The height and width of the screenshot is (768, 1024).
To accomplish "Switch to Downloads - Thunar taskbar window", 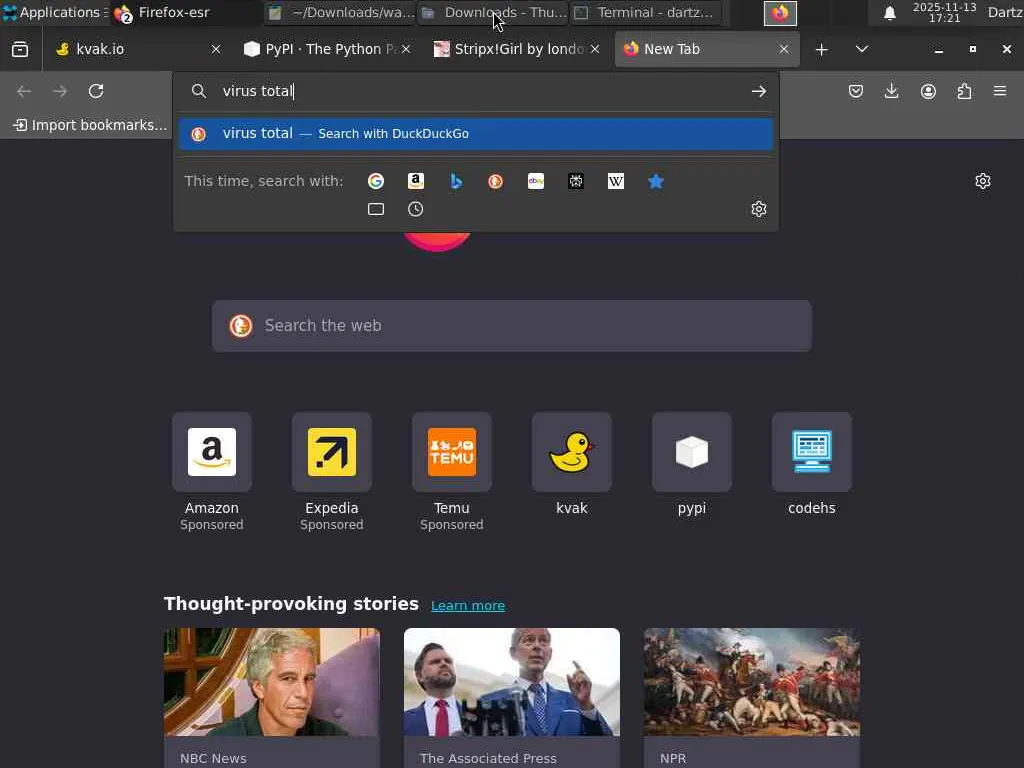I will [x=493, y=12].
